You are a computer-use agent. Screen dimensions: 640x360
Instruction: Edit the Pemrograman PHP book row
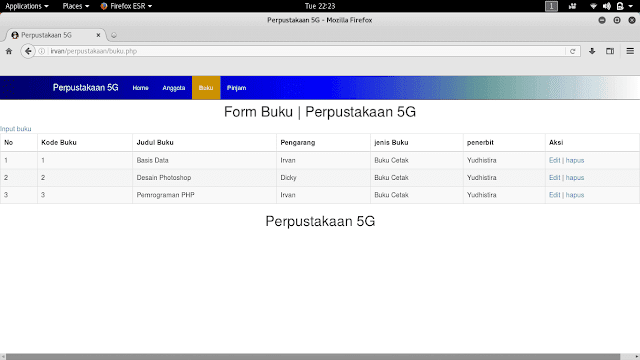(x=554, y=195)
